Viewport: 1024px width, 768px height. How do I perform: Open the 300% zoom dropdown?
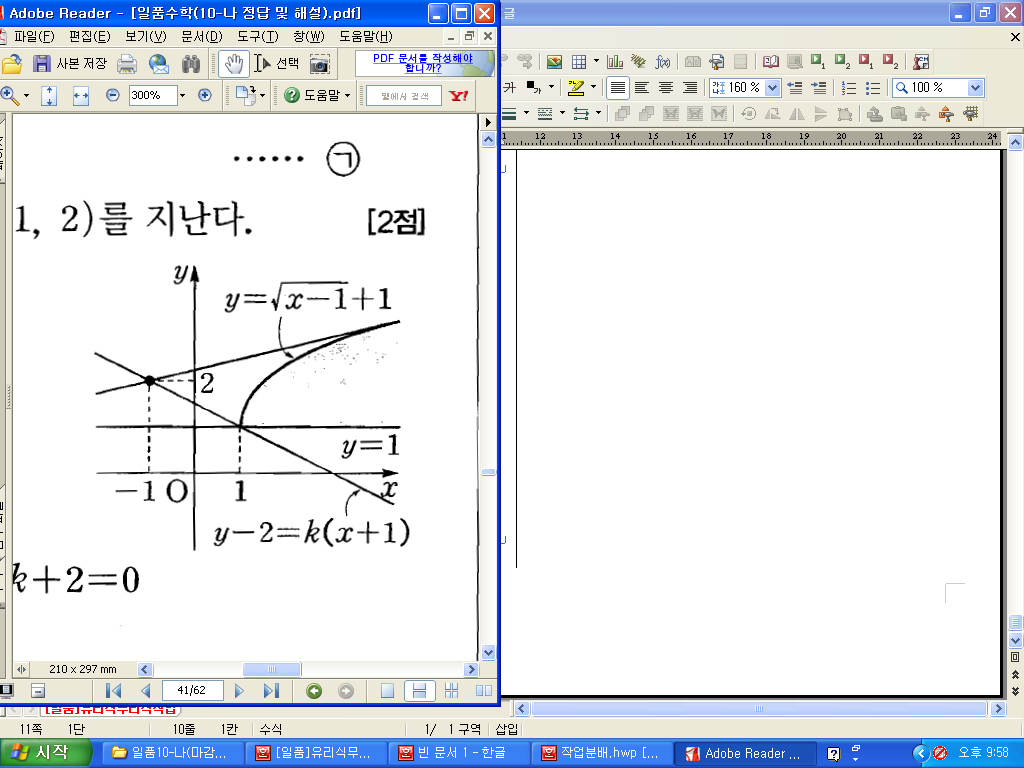(181, 95)
